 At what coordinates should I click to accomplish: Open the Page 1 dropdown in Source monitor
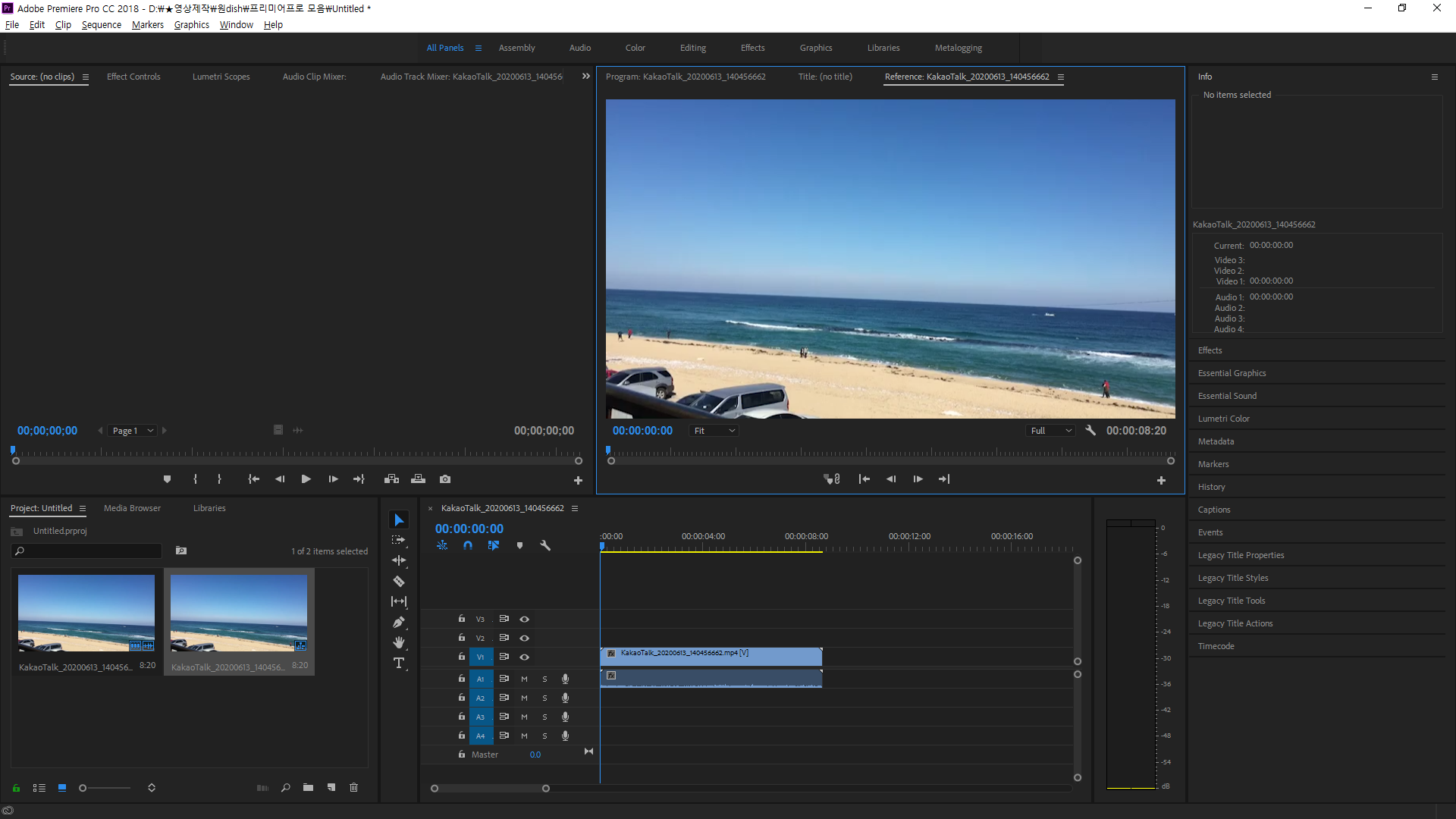click(133, 431)
